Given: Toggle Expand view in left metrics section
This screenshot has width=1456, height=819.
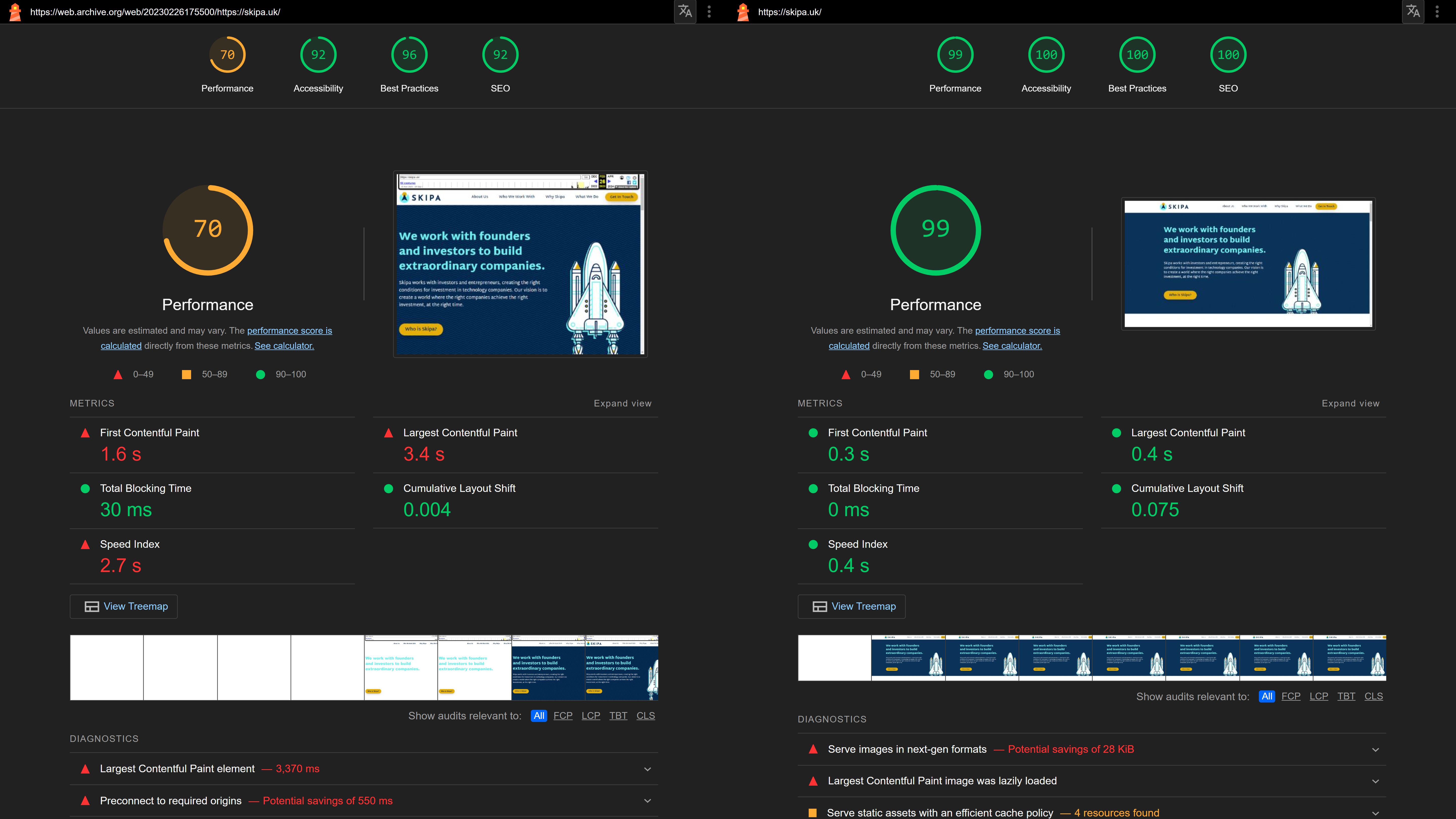Looking at the screenshot, I should 622,404.
